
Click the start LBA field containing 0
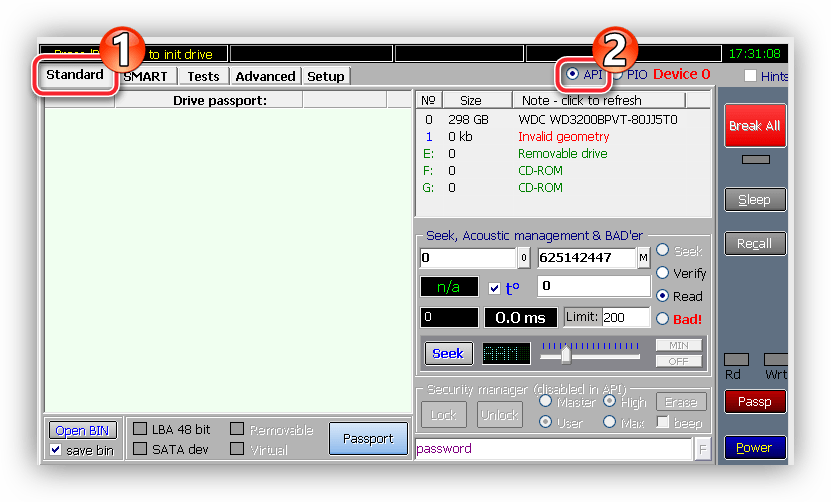(x=467, y=258)
